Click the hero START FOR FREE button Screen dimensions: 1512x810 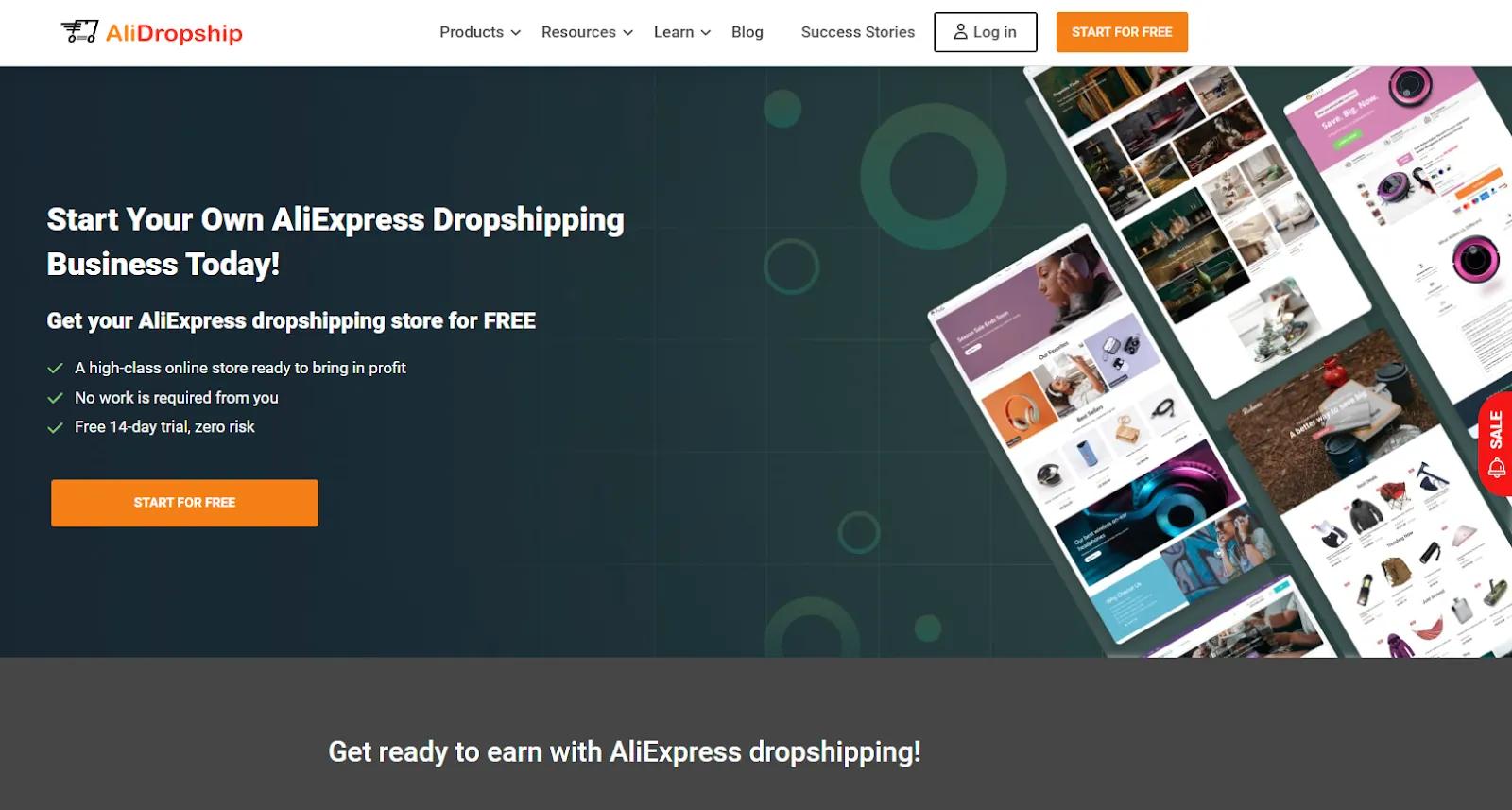(184, 503)
